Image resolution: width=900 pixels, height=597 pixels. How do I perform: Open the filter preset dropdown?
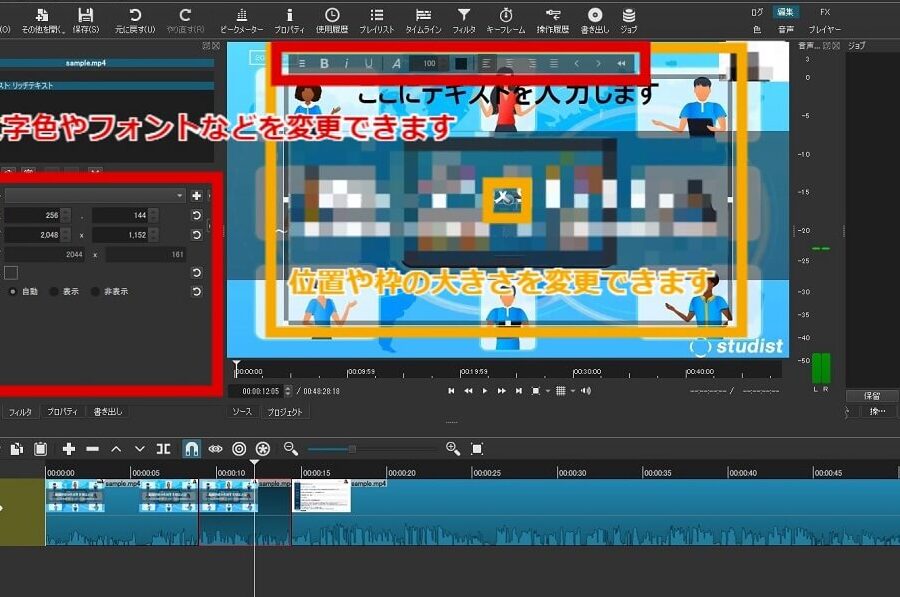[x=180, y=195]
